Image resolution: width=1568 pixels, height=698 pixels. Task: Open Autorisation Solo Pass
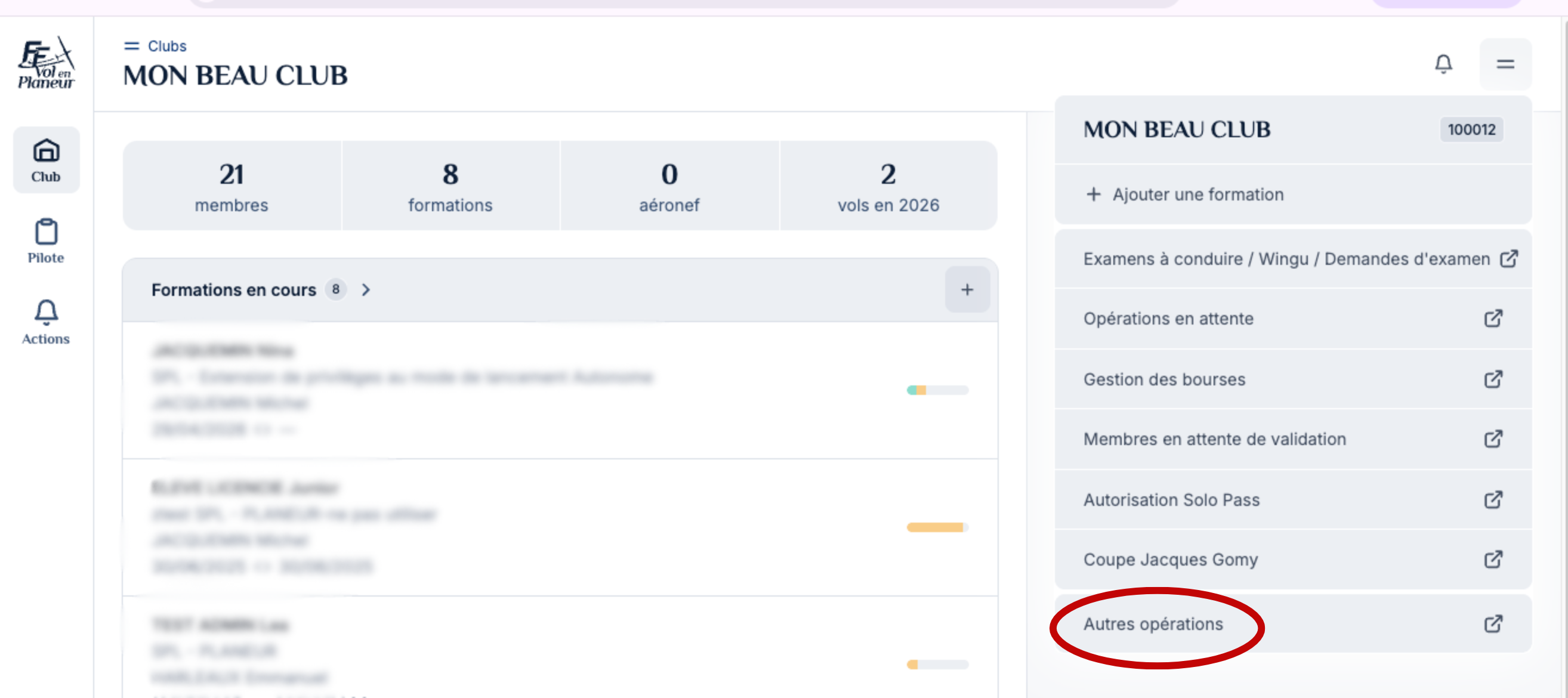[x=1293, y=499]
